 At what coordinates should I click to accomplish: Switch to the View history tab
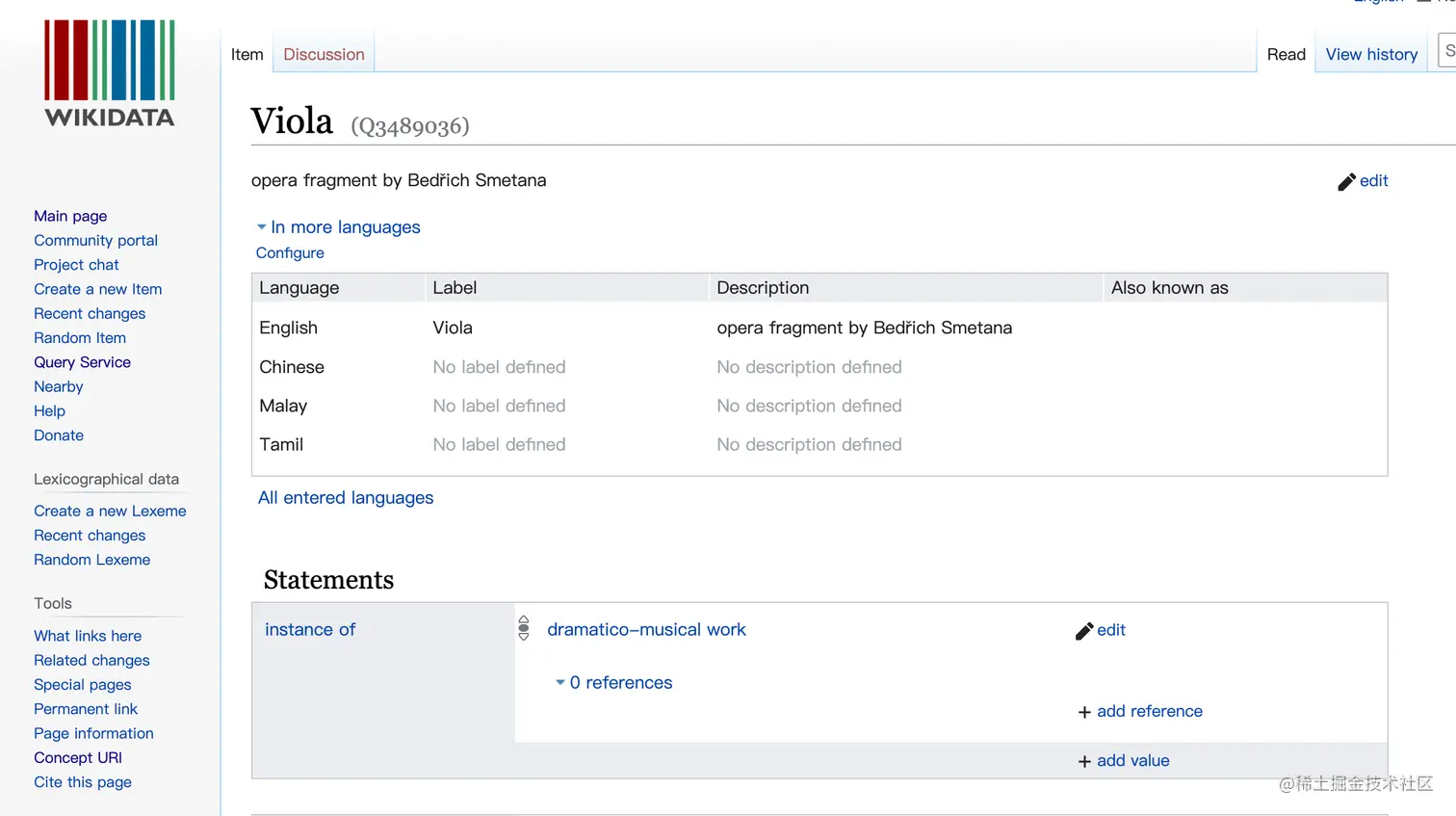point(1371,55)
